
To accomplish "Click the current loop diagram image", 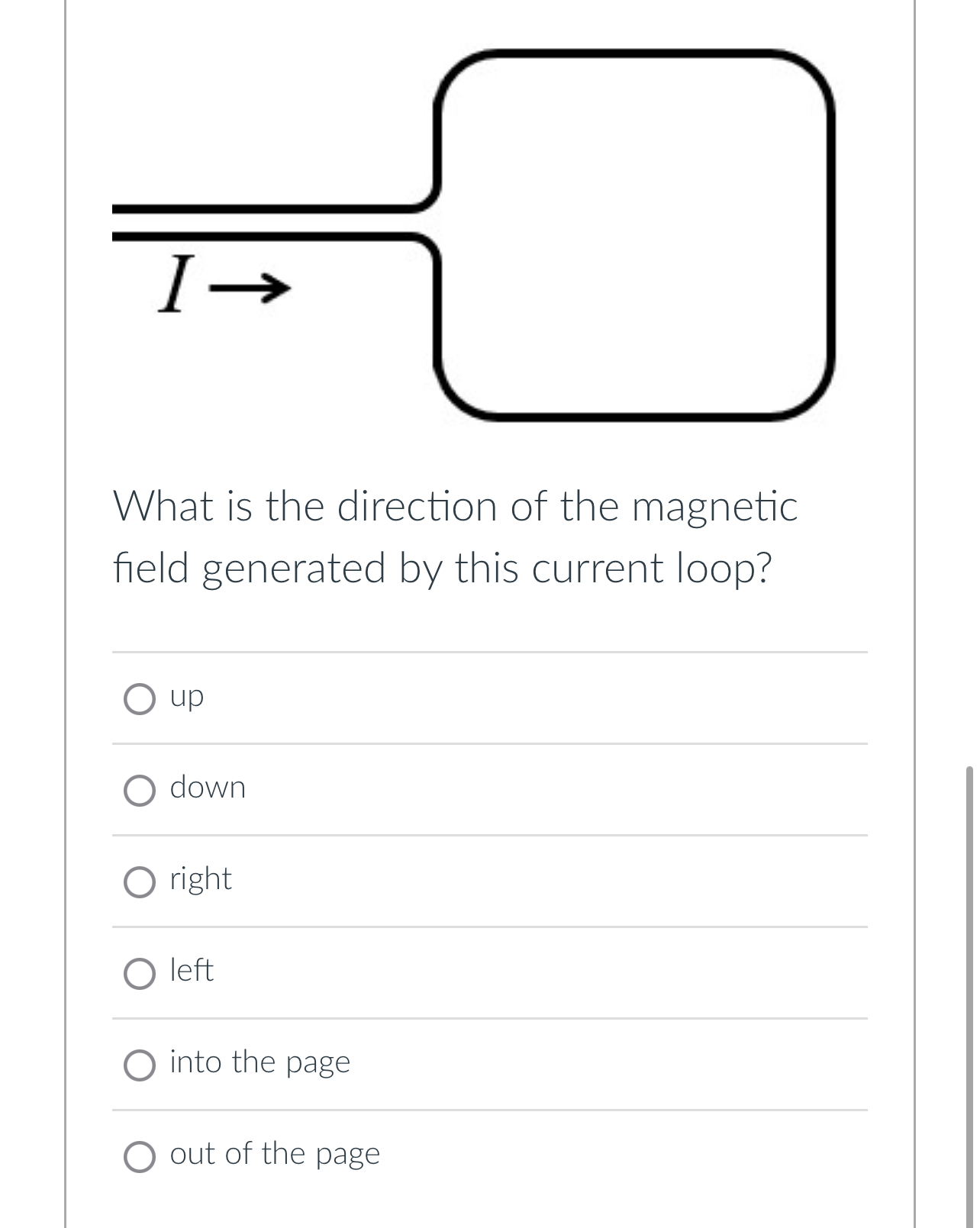I will 473,229.
